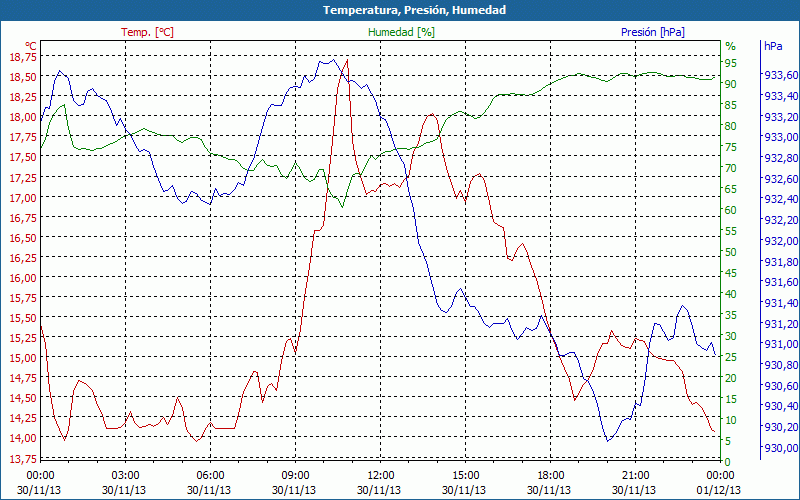
Task: Click the 931,40 pressure axis value
Action: coord(781,303)
